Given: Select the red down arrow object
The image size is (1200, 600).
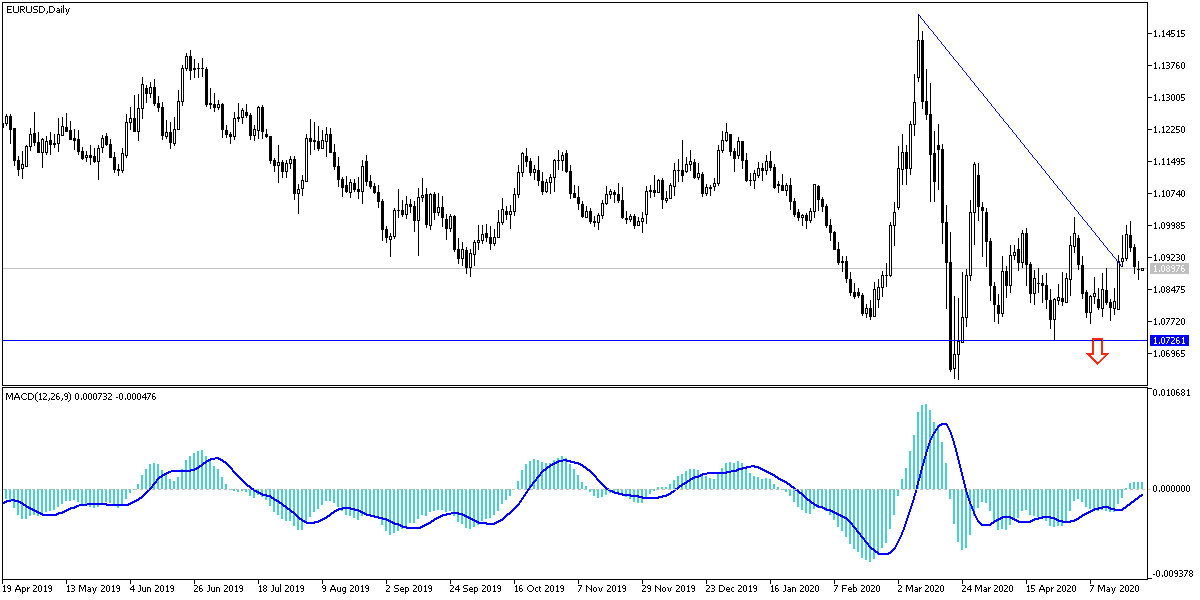Looking at the screenshot, I should click(x=1098, y=352).
